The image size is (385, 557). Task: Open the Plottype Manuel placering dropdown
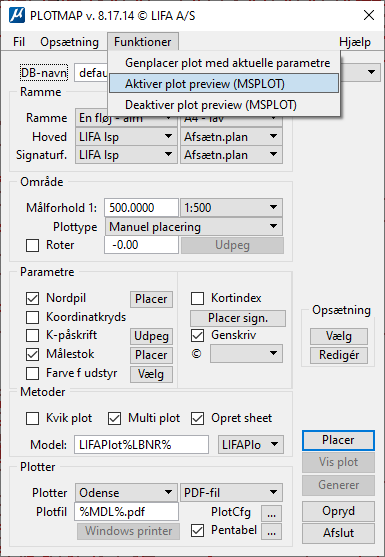(x=194, y=227)
